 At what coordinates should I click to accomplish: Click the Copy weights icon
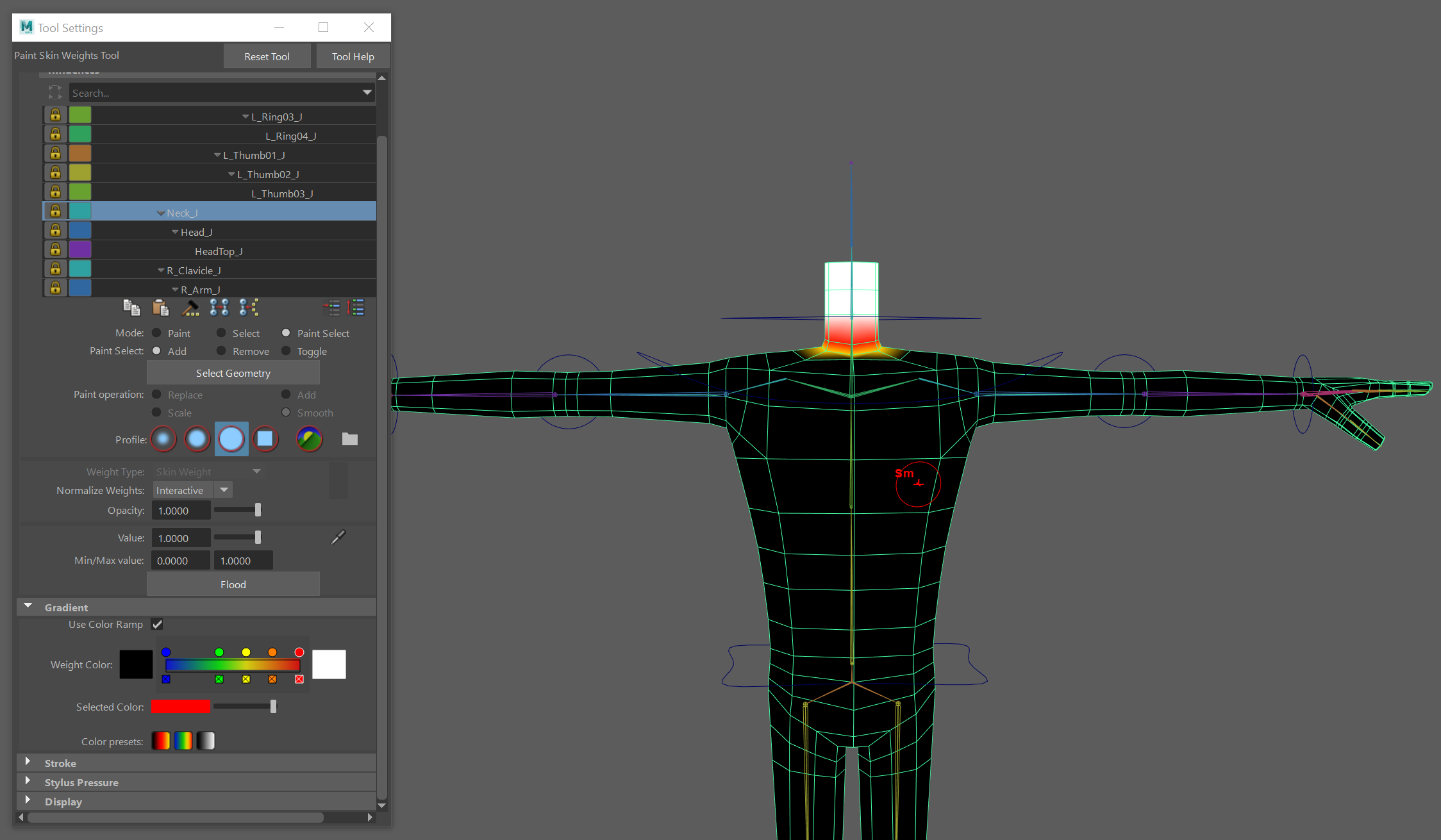tap(131, 308)
